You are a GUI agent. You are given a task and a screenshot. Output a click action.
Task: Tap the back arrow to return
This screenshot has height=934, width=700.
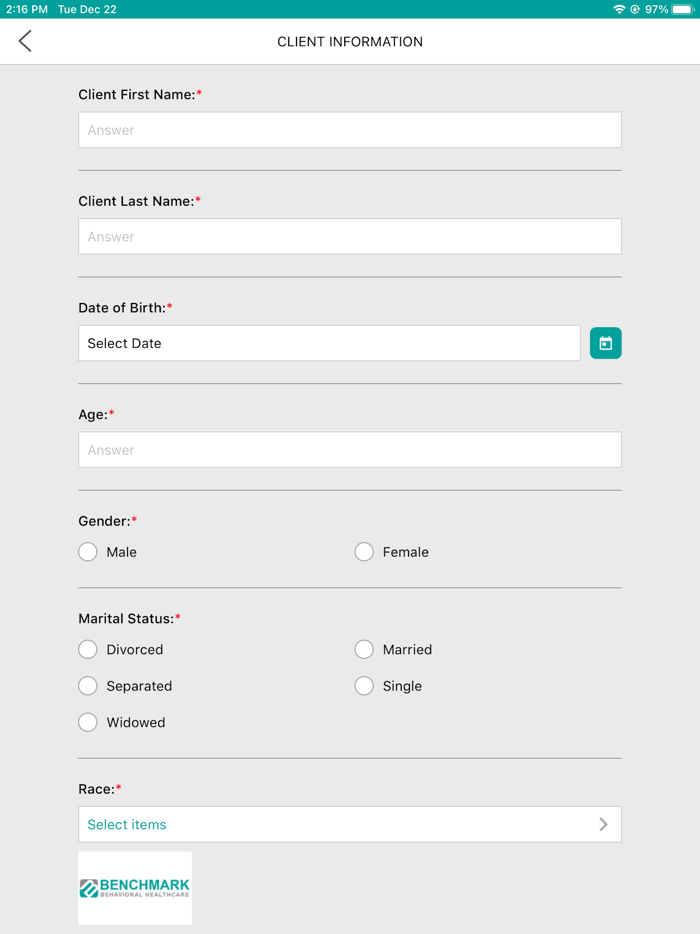[24, 41]
